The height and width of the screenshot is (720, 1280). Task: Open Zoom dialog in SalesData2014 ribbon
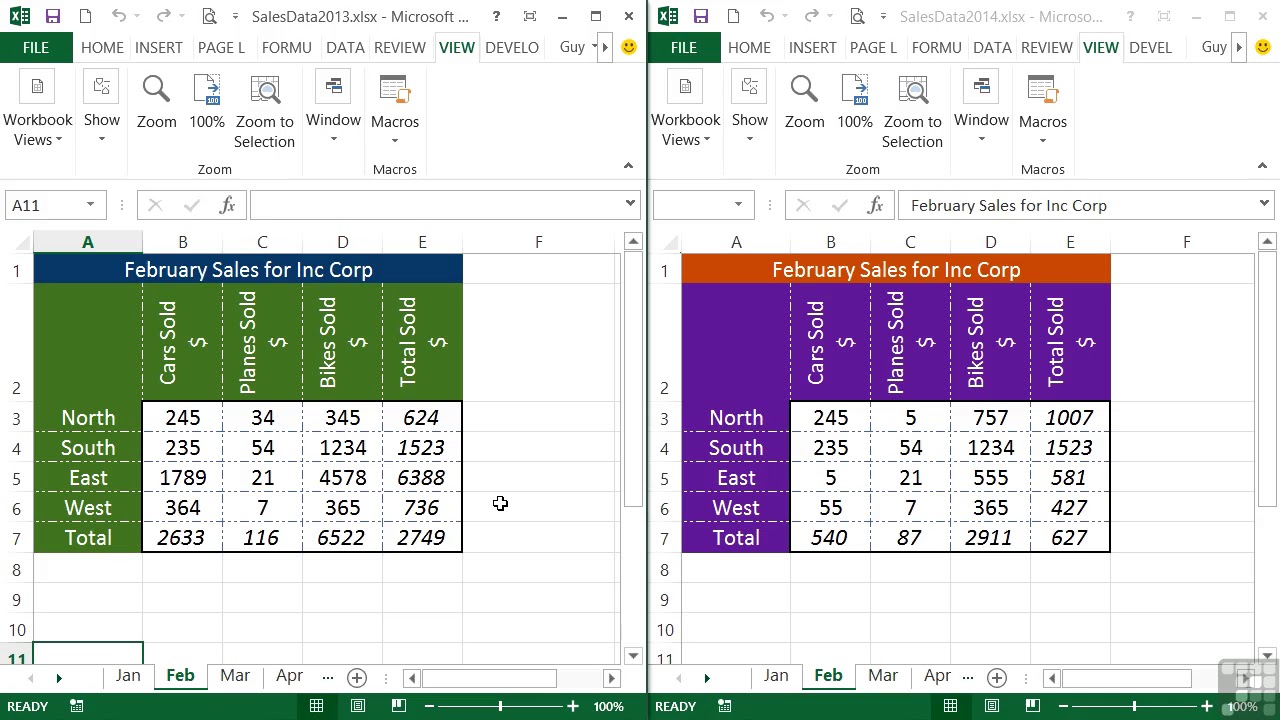[804, 103]
